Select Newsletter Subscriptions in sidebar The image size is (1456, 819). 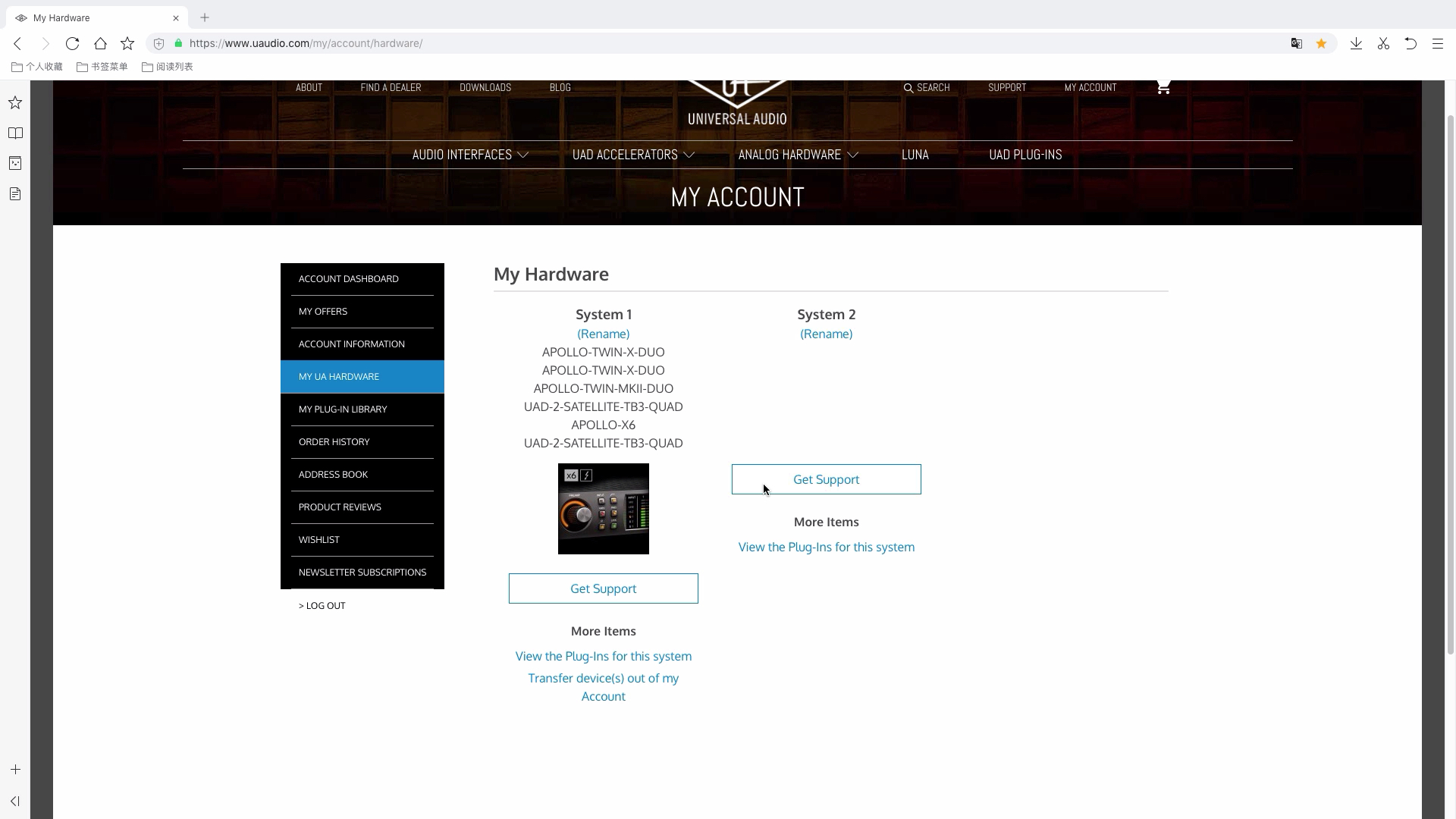click(x=362, y=572)
